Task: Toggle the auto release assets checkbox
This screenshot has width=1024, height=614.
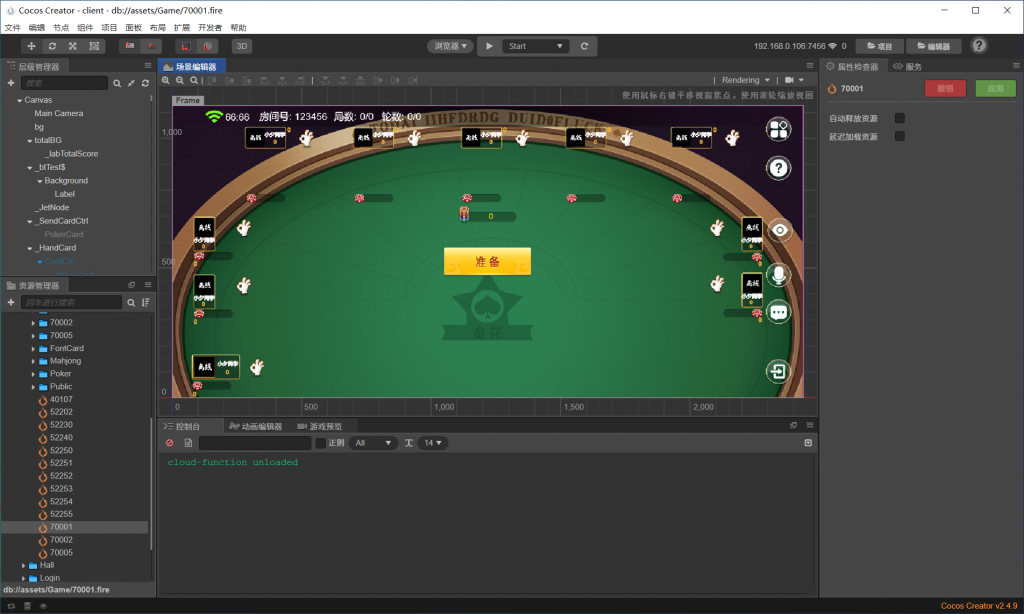Action: (x=900, y=118)
